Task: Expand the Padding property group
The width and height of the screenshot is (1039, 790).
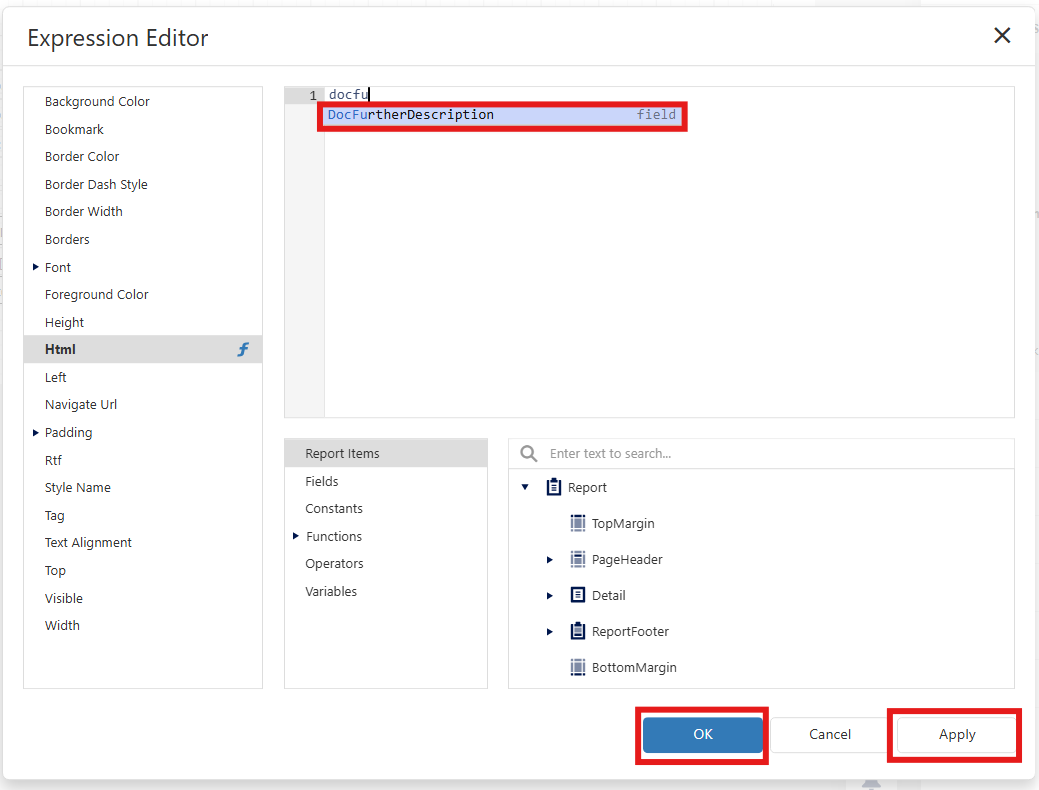Action: [36, 433]
